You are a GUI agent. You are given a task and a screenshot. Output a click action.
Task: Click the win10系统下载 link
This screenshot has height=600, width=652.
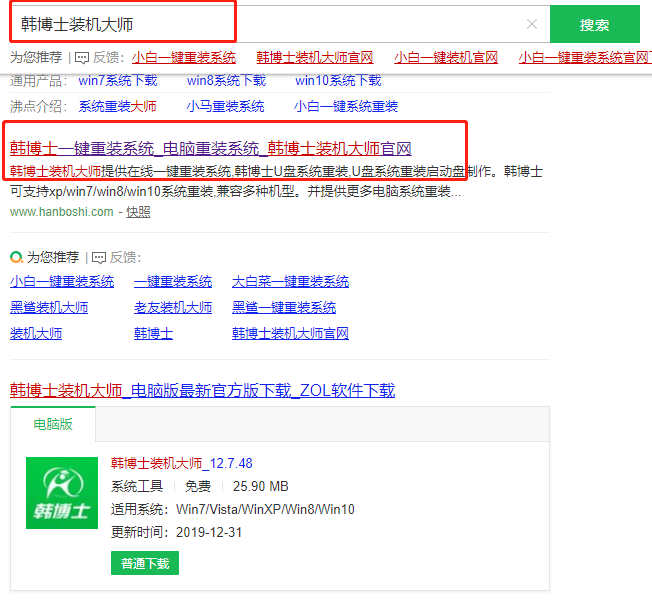(x=338, y=81)
